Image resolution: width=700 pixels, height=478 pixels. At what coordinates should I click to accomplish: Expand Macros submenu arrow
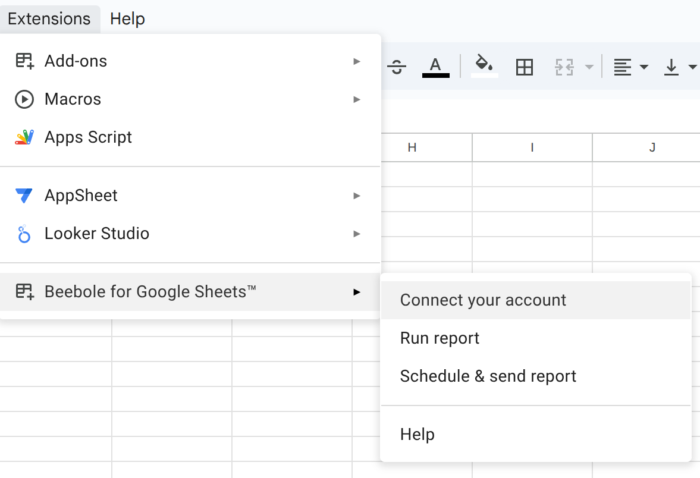(x=356, y=99)
